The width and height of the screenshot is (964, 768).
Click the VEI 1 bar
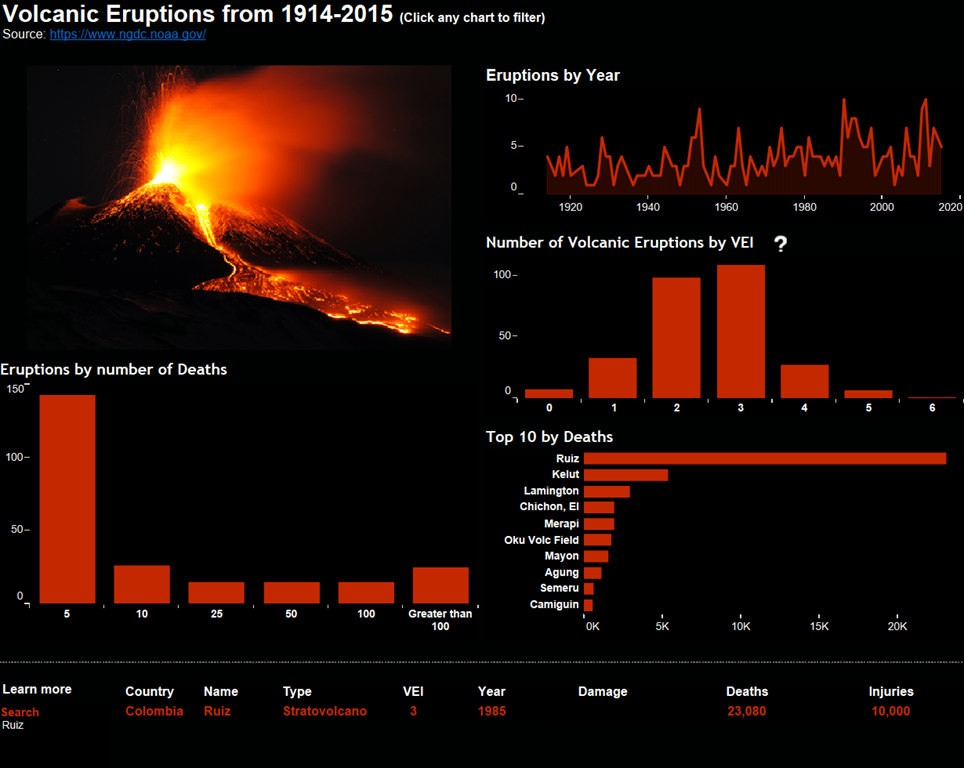[612, 378]
